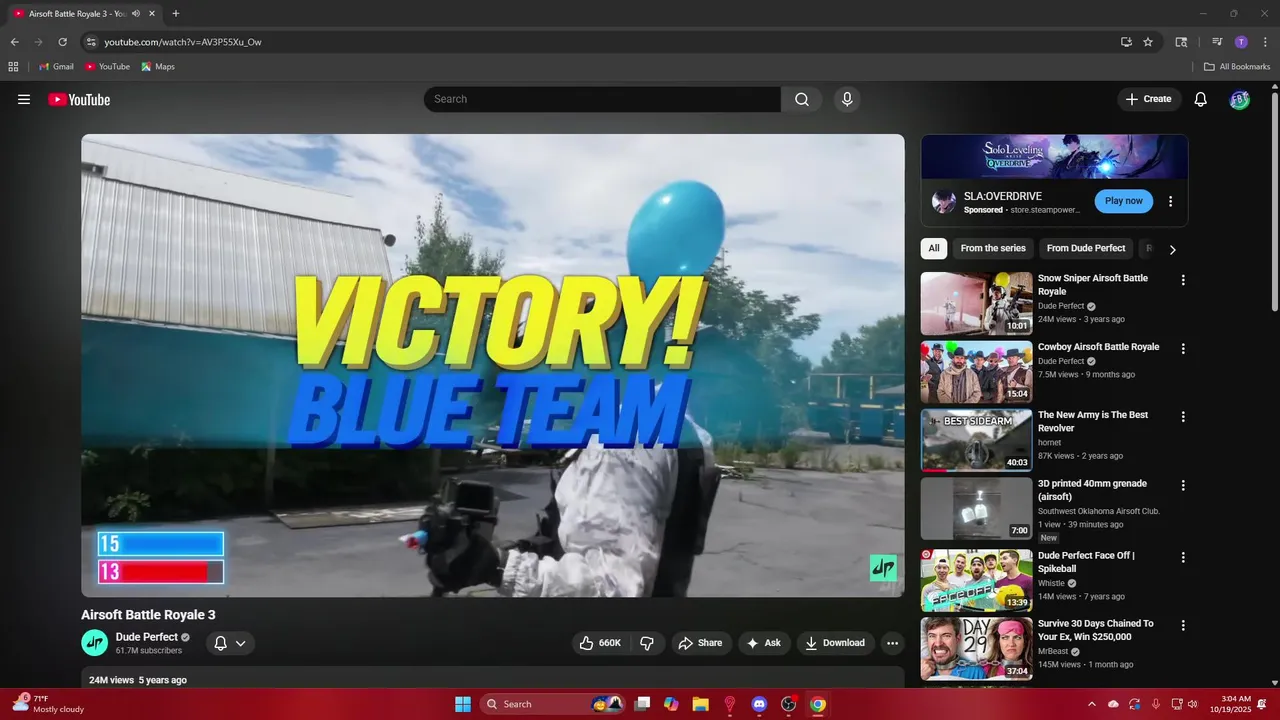
Task: Select the From Dude Perfect chip
Action: tap(1086, 249)
